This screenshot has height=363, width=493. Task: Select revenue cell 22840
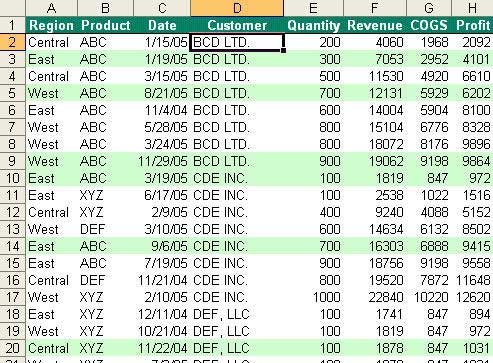click(x=375, y=297)
